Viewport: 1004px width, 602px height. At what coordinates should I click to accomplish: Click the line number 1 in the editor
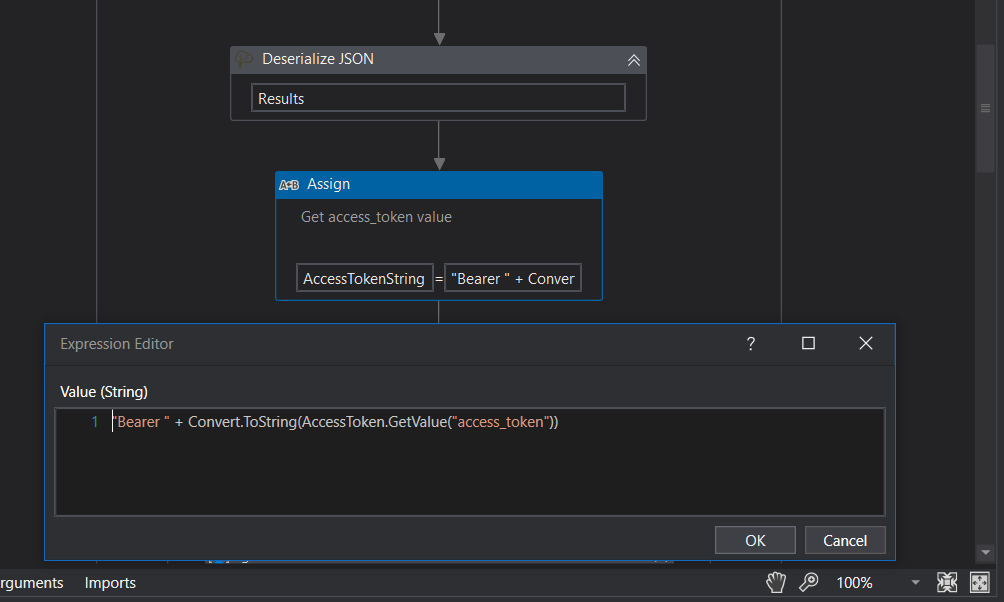tap(95, 422)
